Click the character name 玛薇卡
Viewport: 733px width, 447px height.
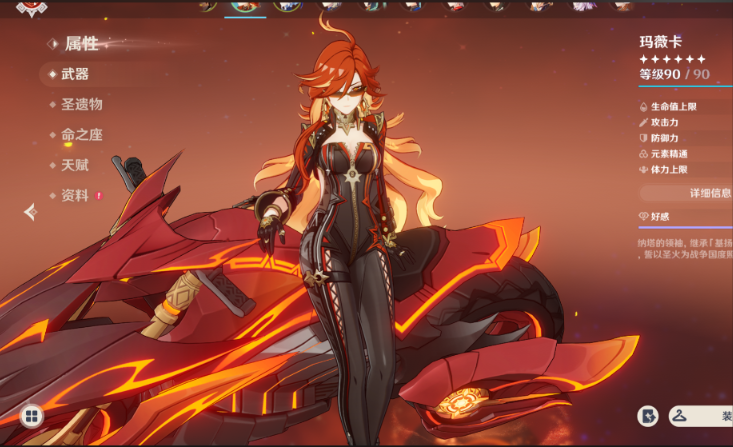(x=661, y=42)
